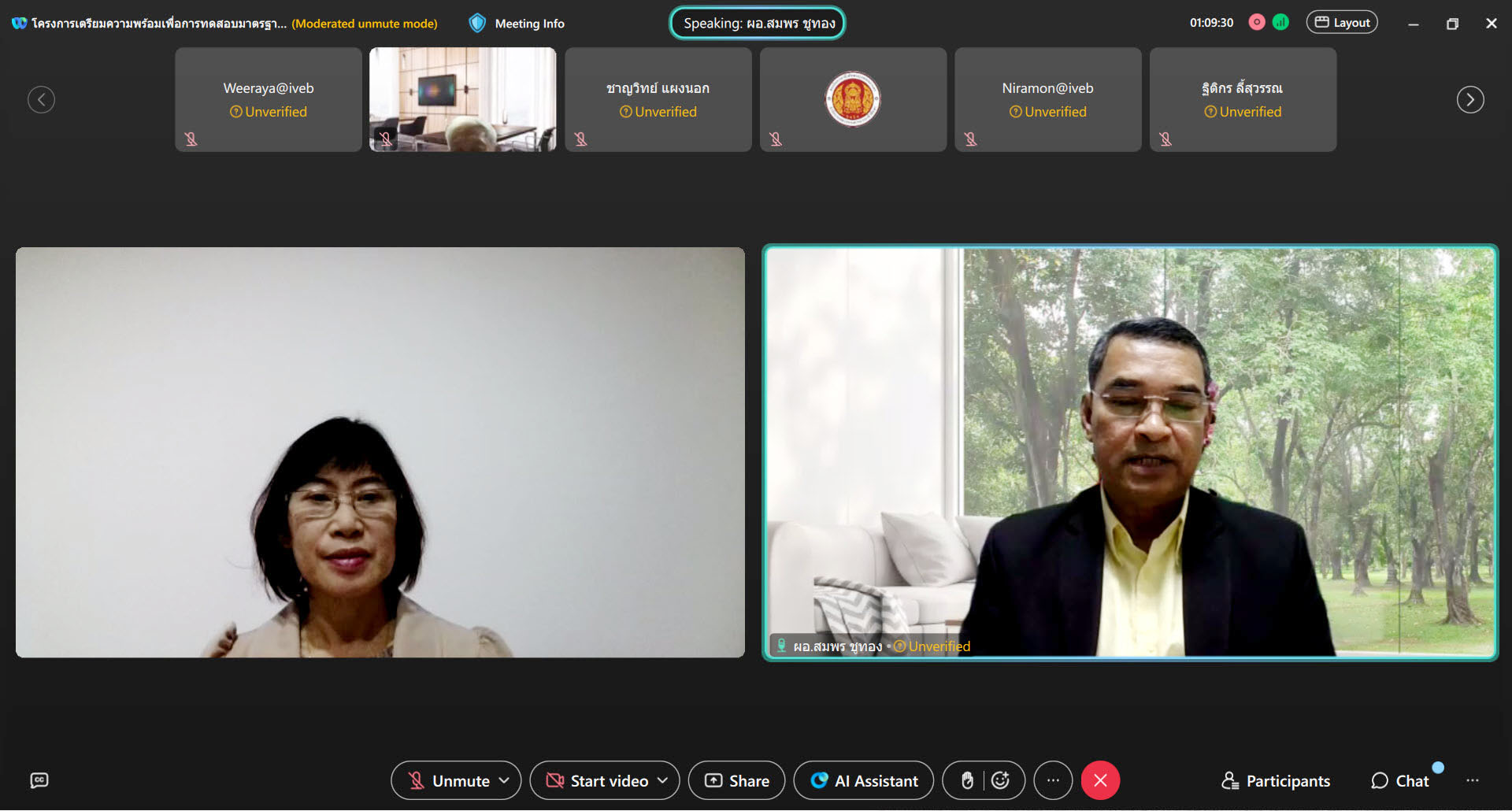Click muted mic icon on Niramon@iveb tile

[970, 139]
